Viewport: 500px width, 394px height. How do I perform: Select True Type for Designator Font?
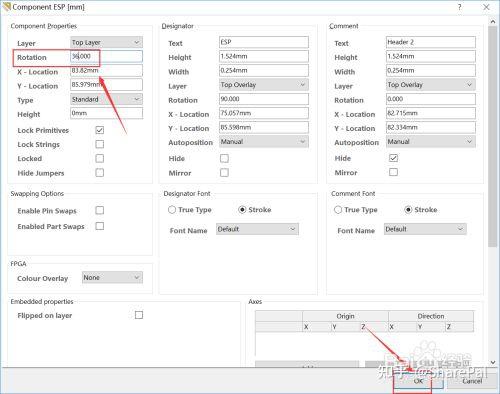172,210
